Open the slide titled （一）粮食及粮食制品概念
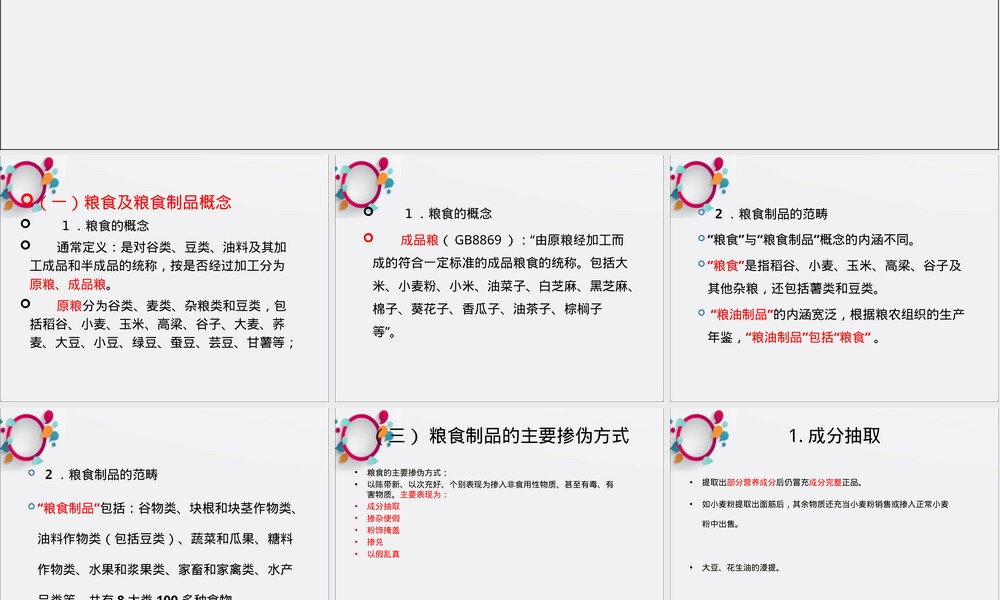 pos(164,278)
